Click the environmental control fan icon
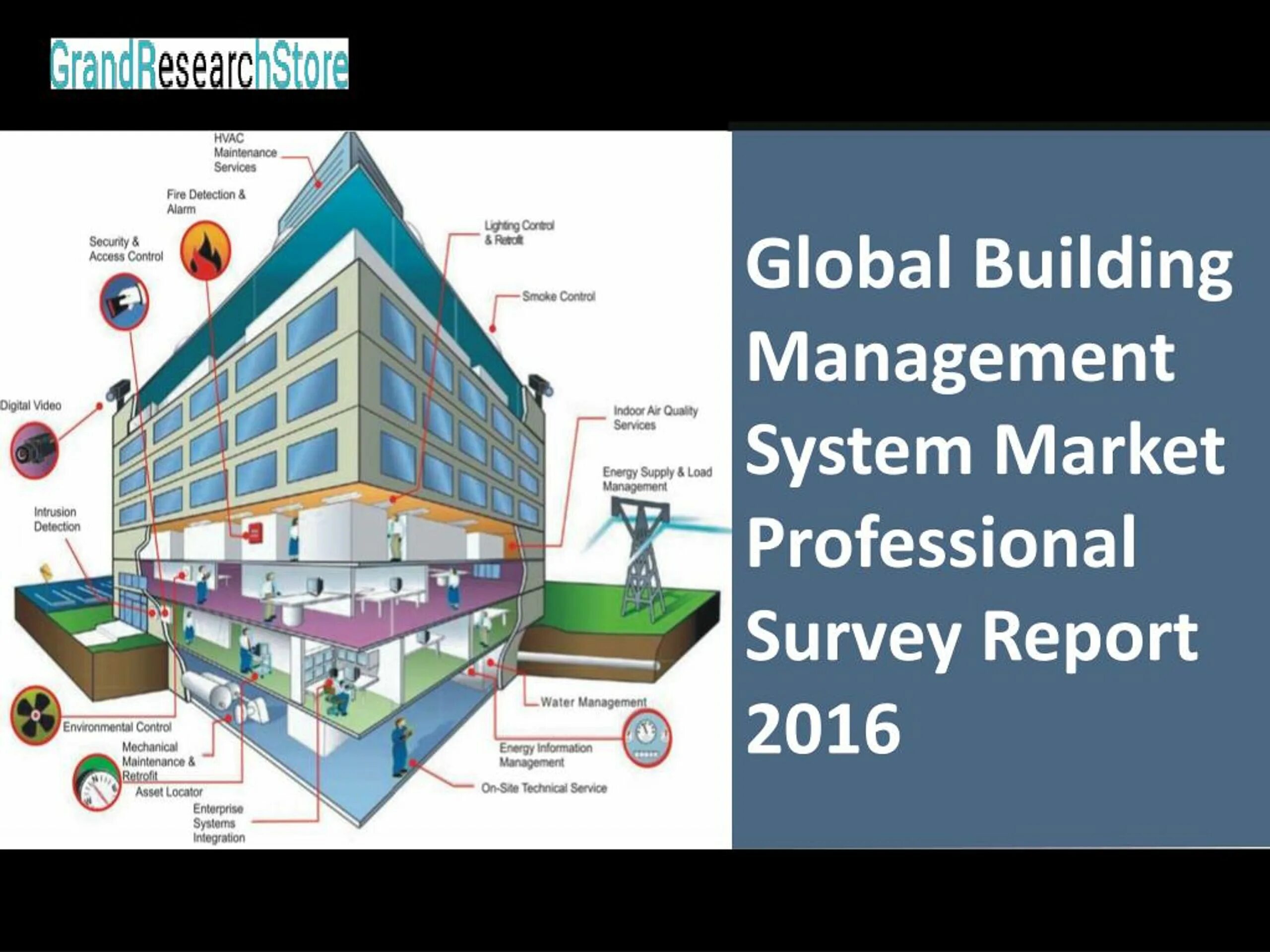The image size is (1270, 952). pyautogui.click(x=36, y=715)
